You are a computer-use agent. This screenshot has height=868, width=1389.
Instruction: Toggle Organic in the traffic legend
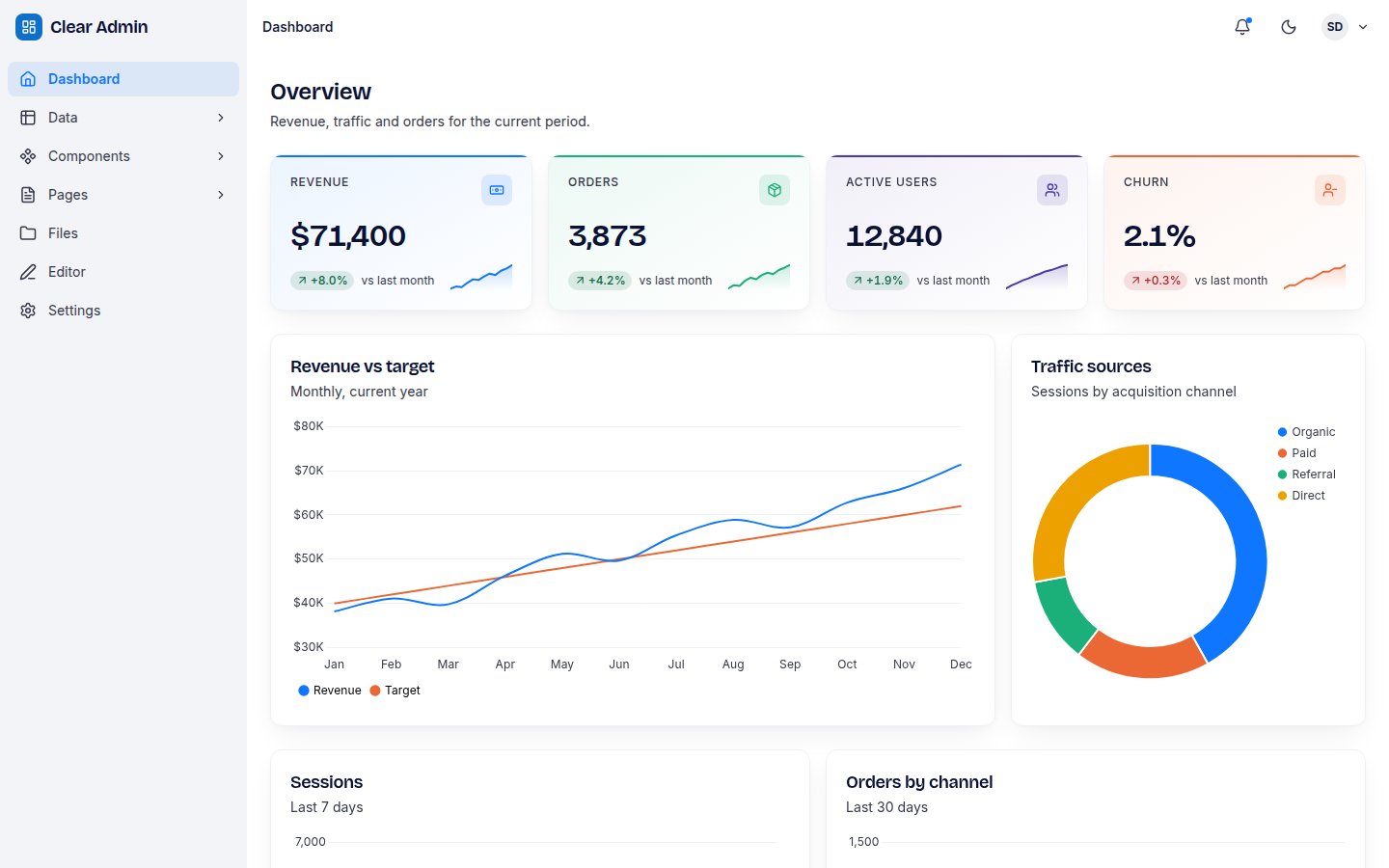click(1306, 432)
